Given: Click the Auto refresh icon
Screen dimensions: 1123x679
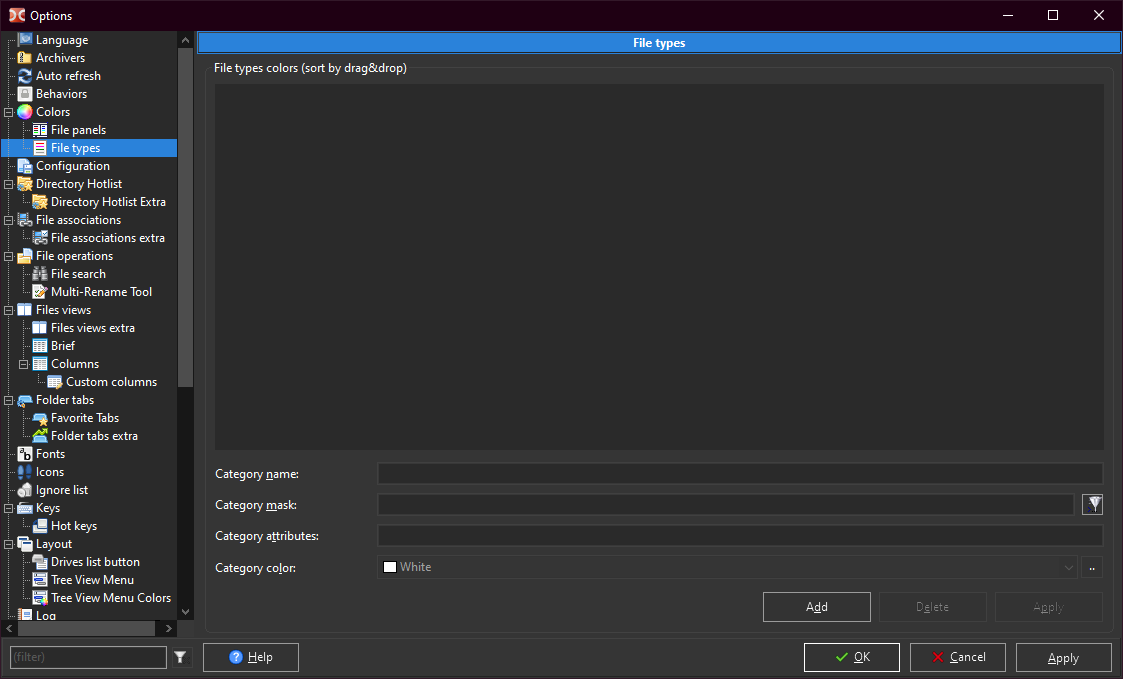Looking at the screenshot, I should (x=25, y=76).
